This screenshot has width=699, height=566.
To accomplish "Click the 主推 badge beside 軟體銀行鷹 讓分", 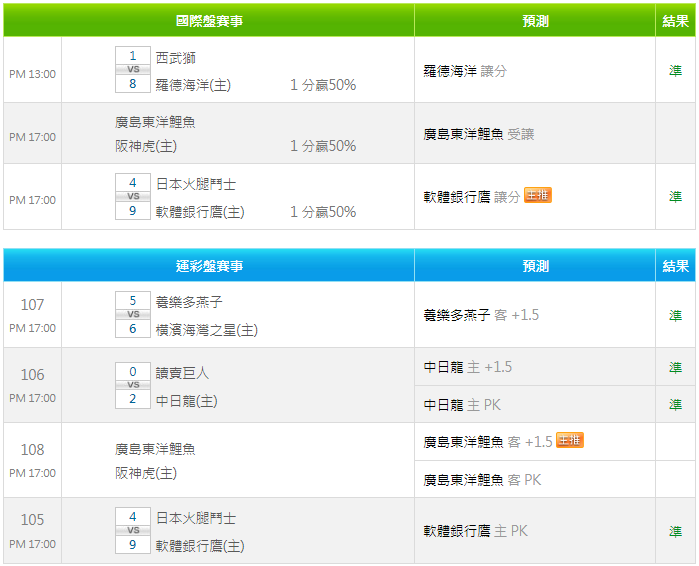I will (538, 195).
